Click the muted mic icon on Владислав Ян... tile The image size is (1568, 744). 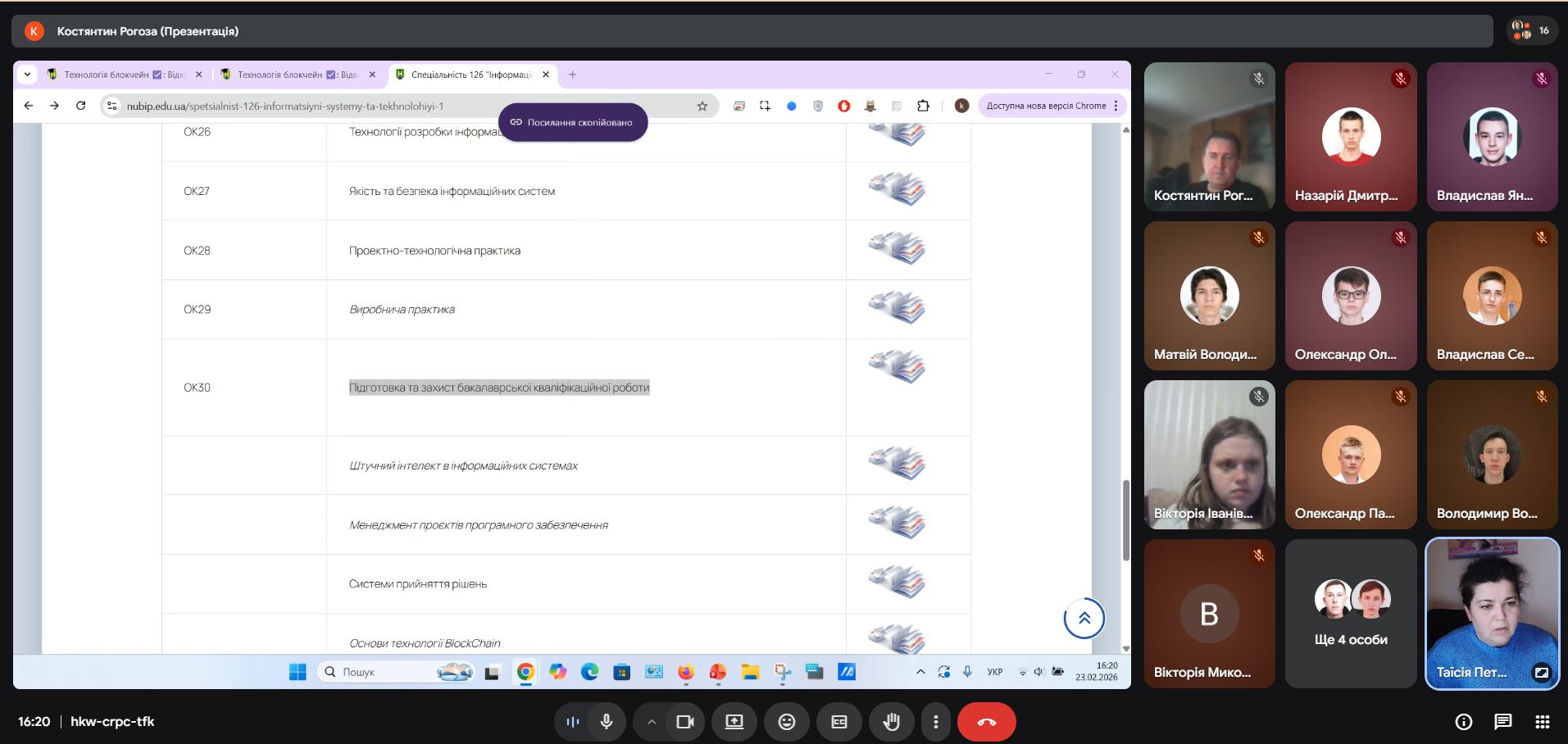click(x=1541, y=79)
